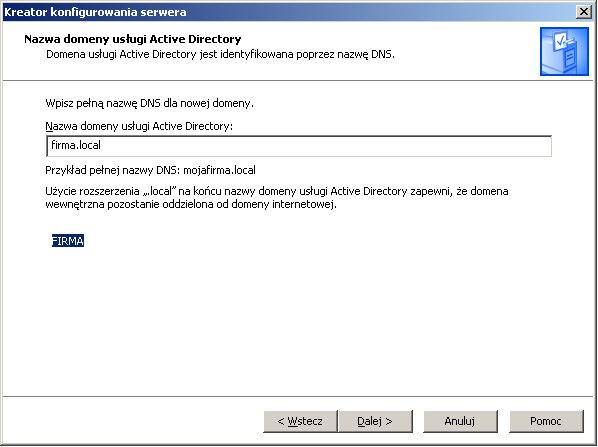This screenshot has width=598, height=447.
Task: Click the instruction Wpisz pełną nazwę DNS
Action: coord(150,103)
